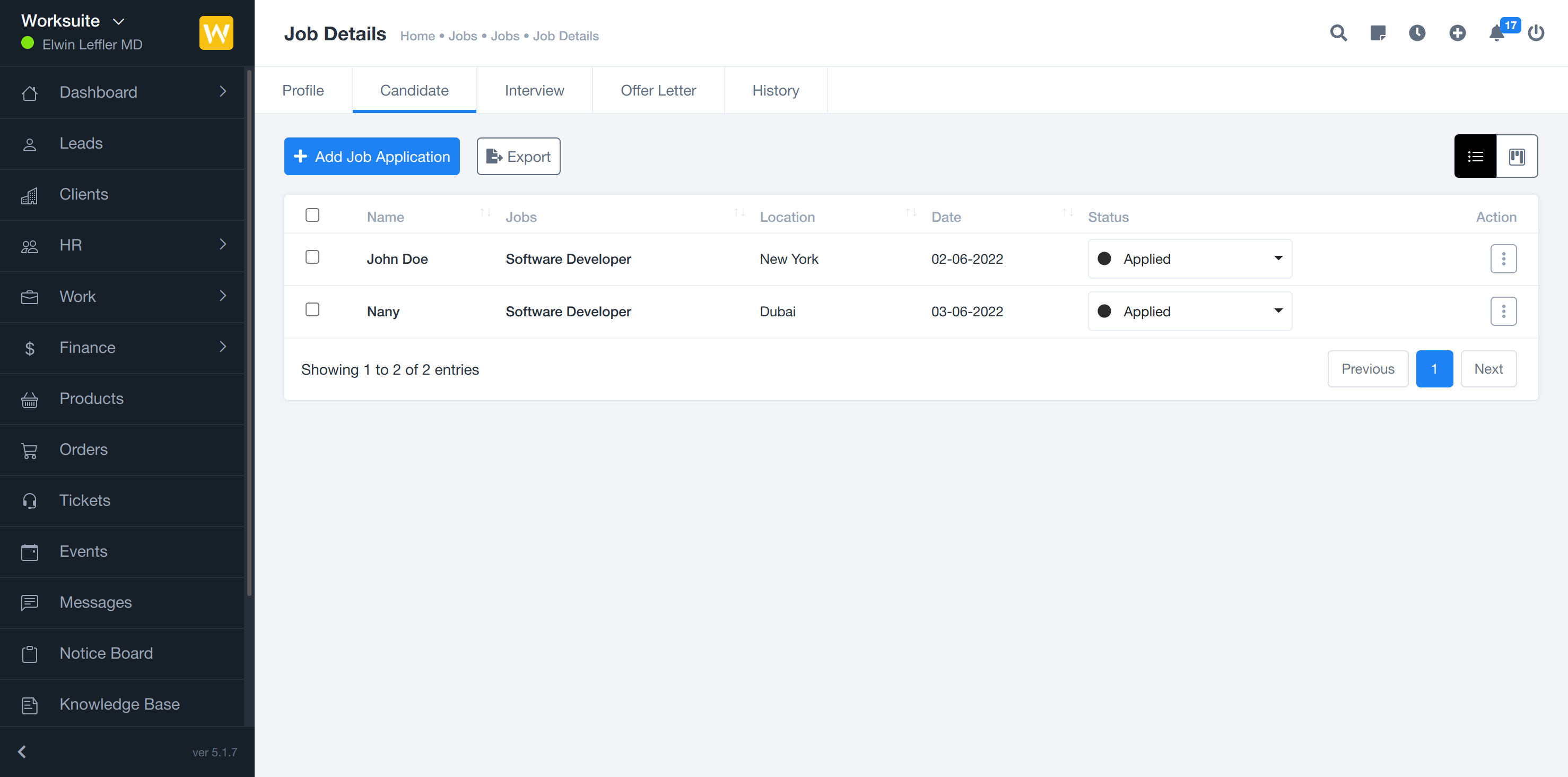This screenshot has height=777, width=1568.
Task: Tick the checkbox for Nany row
Action: tap(312, 309)
